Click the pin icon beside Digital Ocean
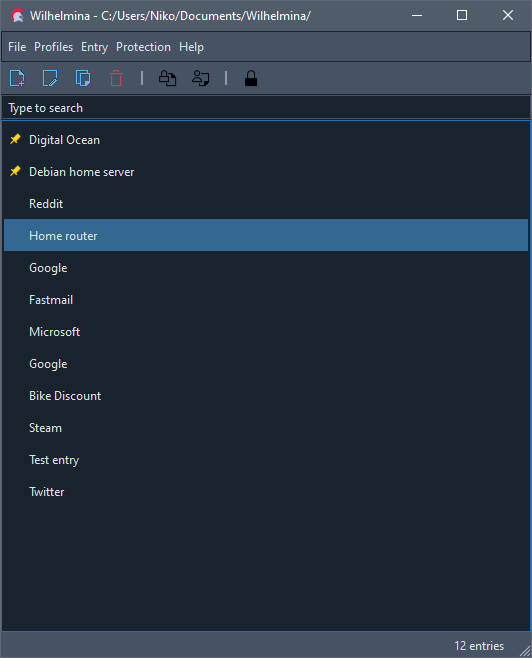This screenshot has width=532, height=658. [15, 139]
